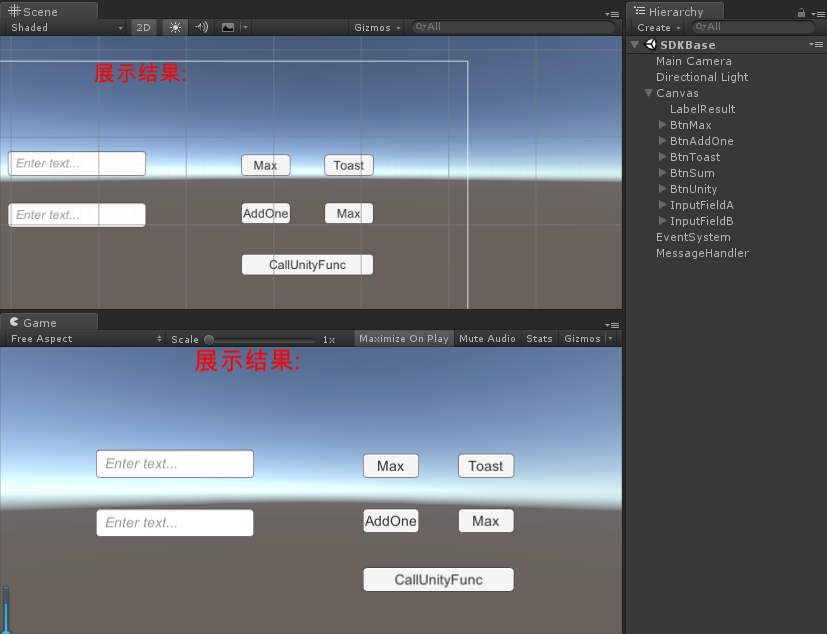Select Canvas in Hierarchy
The image size is (827, 634).
click(x=677, y=93)
